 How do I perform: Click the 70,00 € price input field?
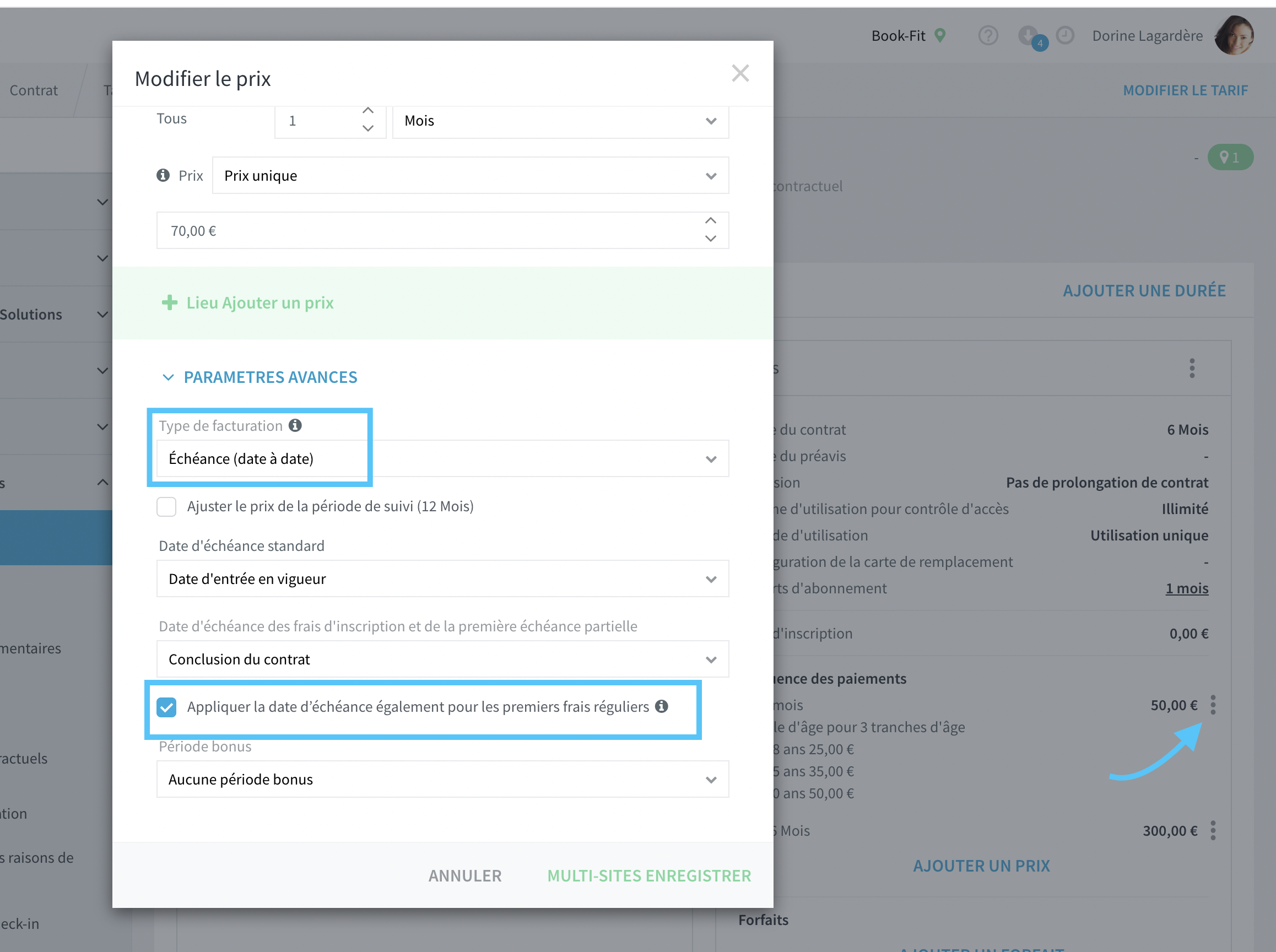442,230
